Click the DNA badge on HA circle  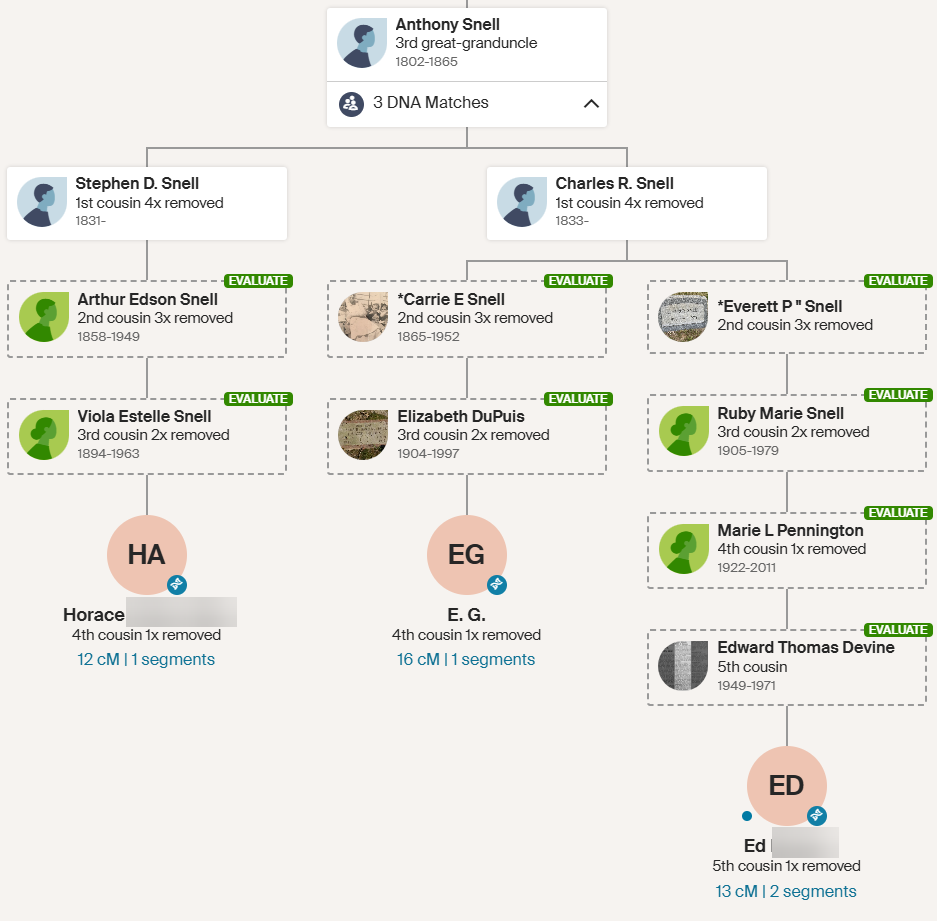tap(177, 584)
